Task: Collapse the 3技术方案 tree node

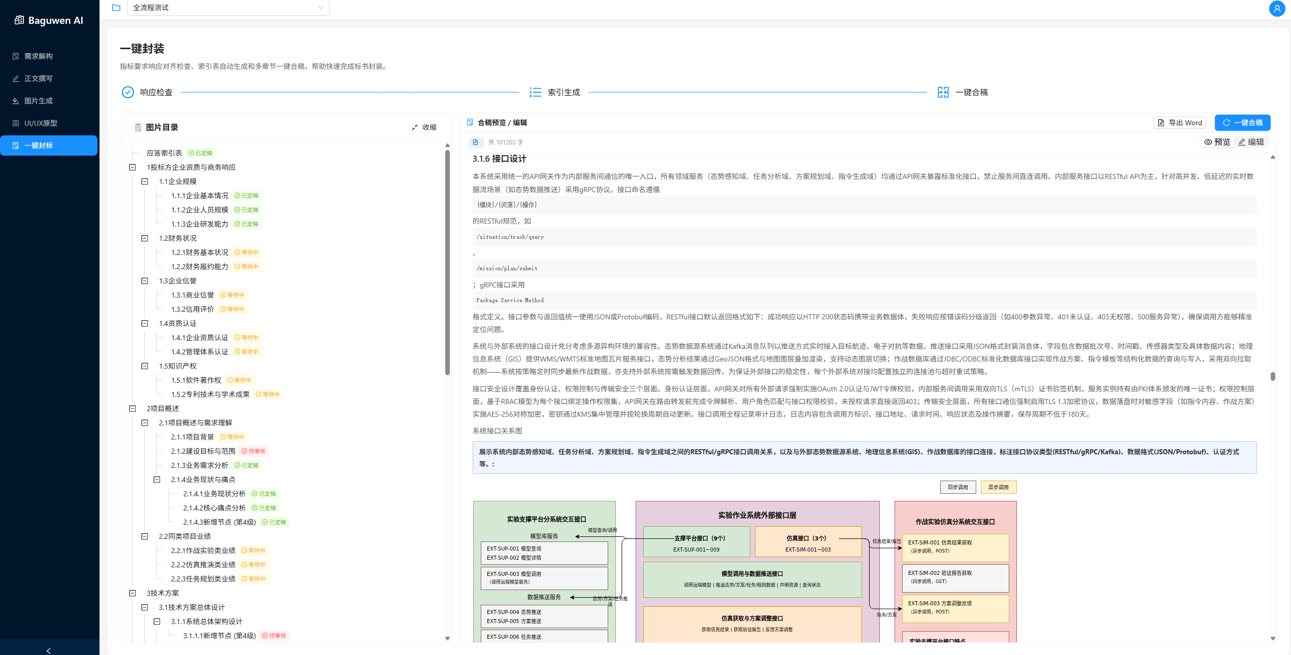Action: pos(133,593)
